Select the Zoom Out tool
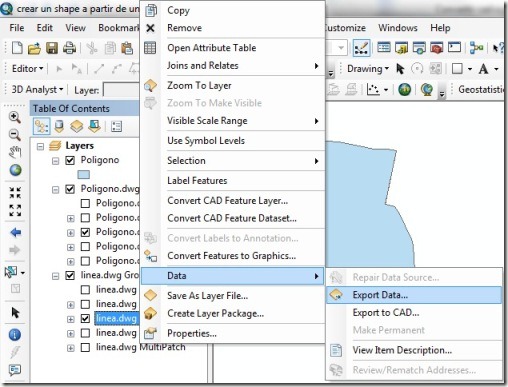The width and height of the screenshot is (508, 387). [15, 135]
